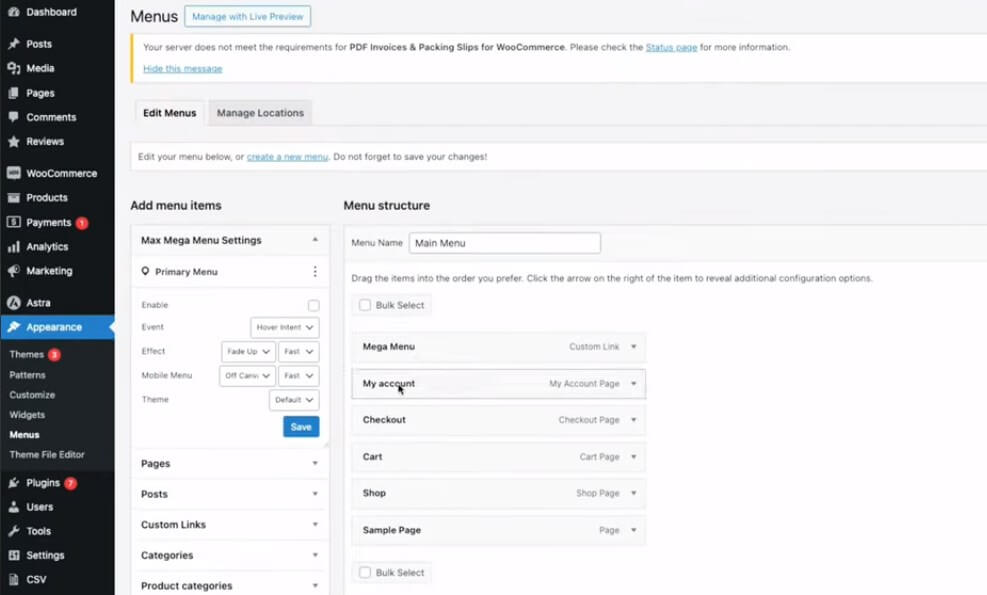Switch to the Manage Locations tab
The height and width of the screenshot is (595, 987).
tap(260, 113)
